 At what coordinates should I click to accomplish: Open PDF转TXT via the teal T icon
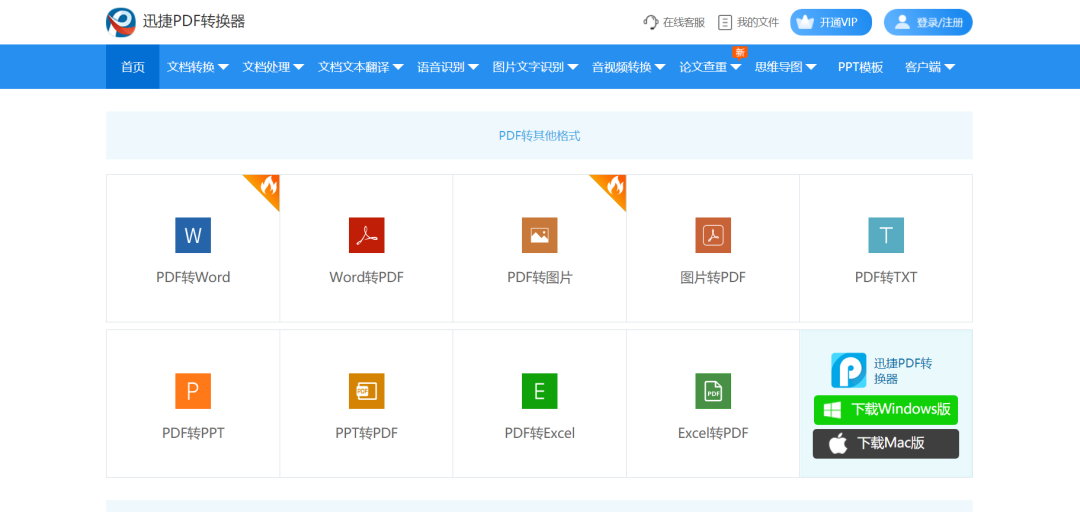(x=886, y=235)
